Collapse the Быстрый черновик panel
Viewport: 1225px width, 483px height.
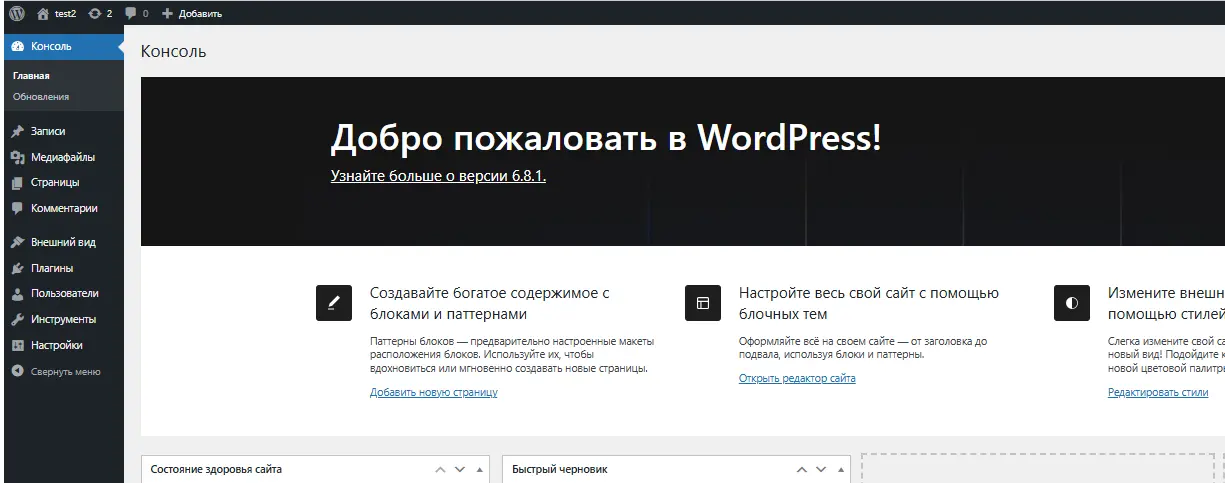(x=840, y=470)
